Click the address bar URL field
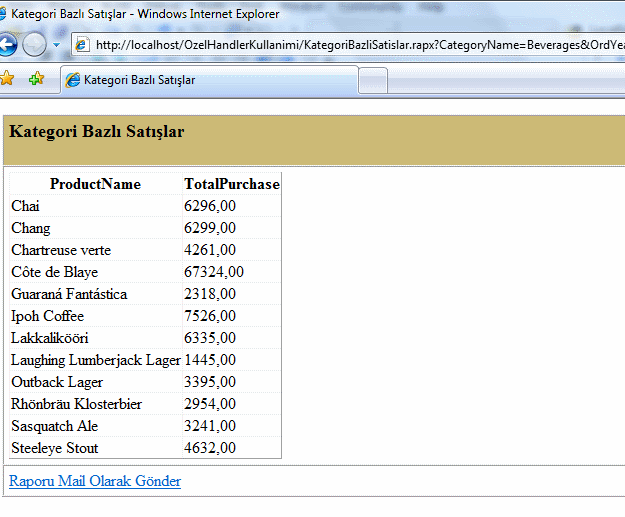The height and width of the screenshot is (517, 625). pos(350,45)
